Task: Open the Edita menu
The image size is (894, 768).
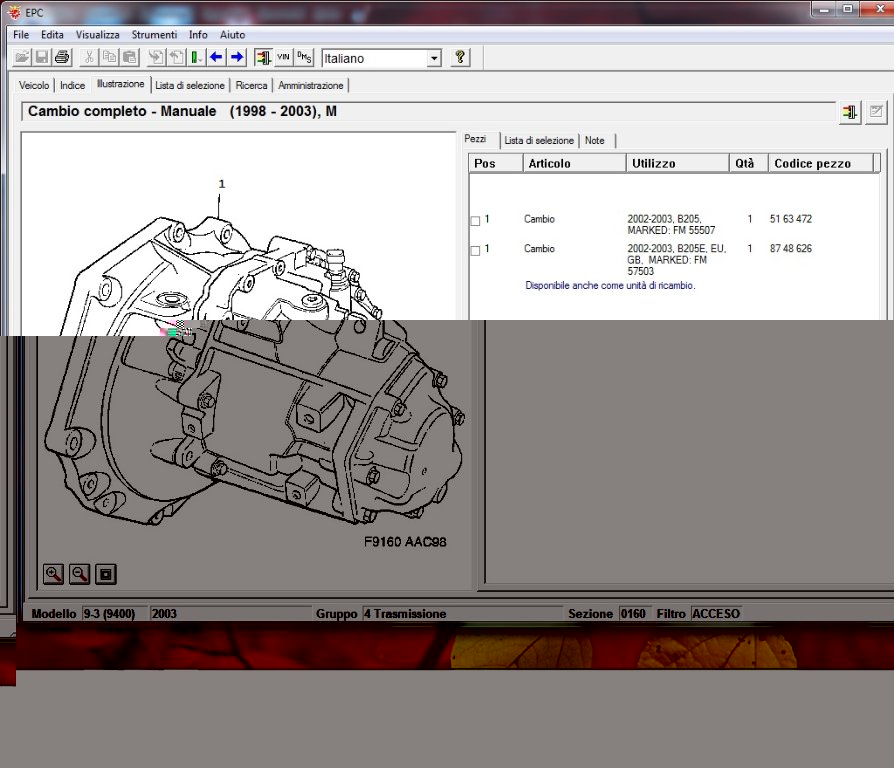Action: tap(52, 35)
